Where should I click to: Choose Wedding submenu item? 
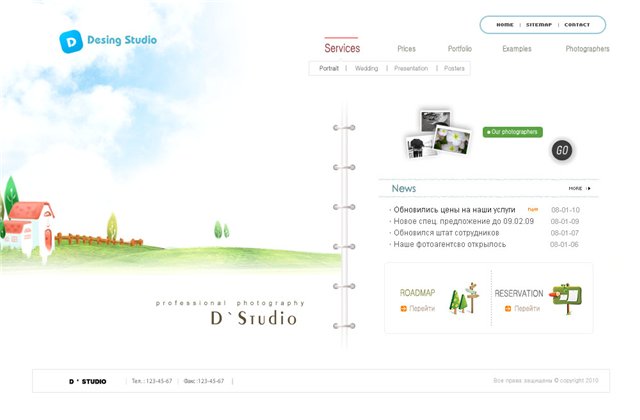[x=367, y=69]
